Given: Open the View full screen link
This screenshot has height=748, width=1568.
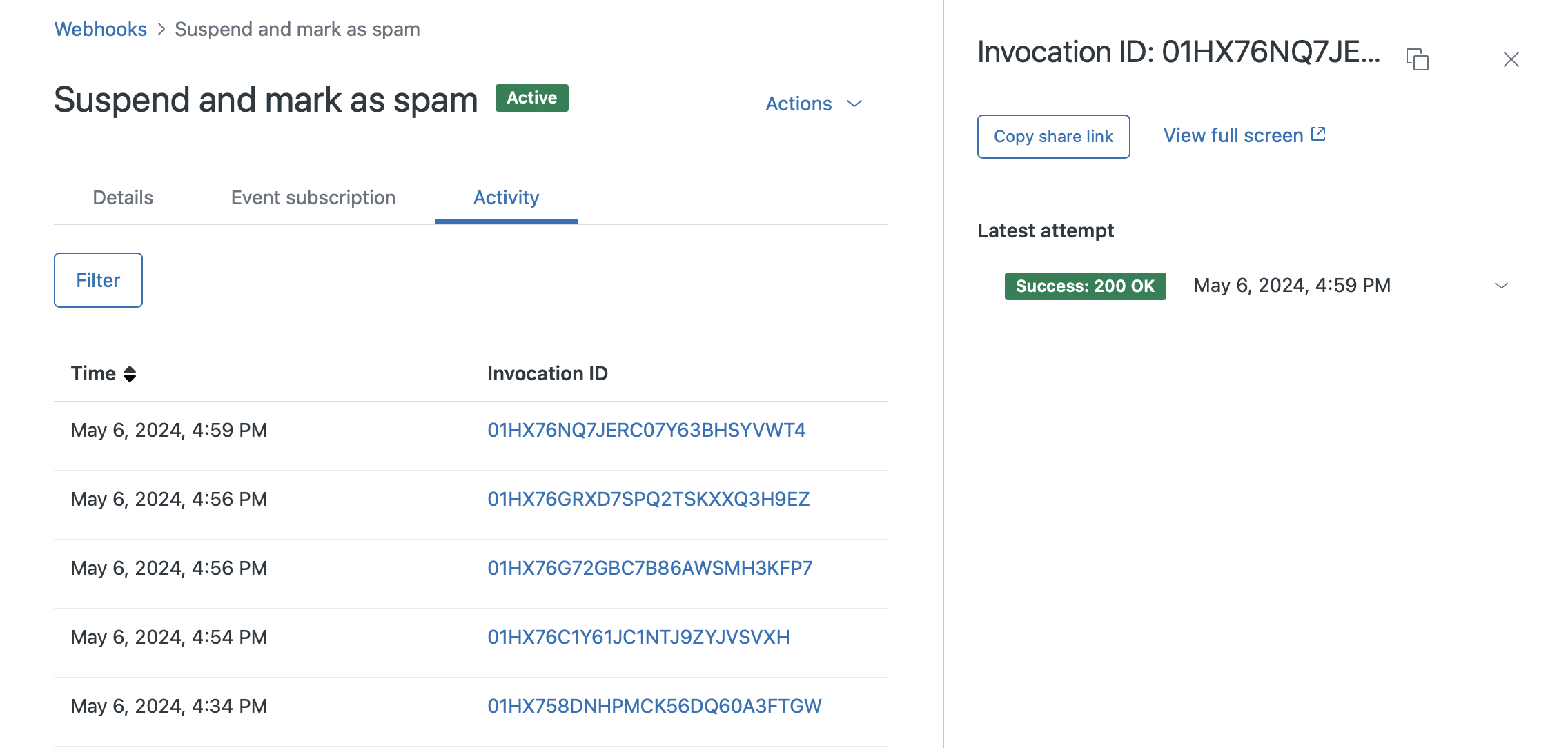Looking at the screenshot, I should point(1233,135).
